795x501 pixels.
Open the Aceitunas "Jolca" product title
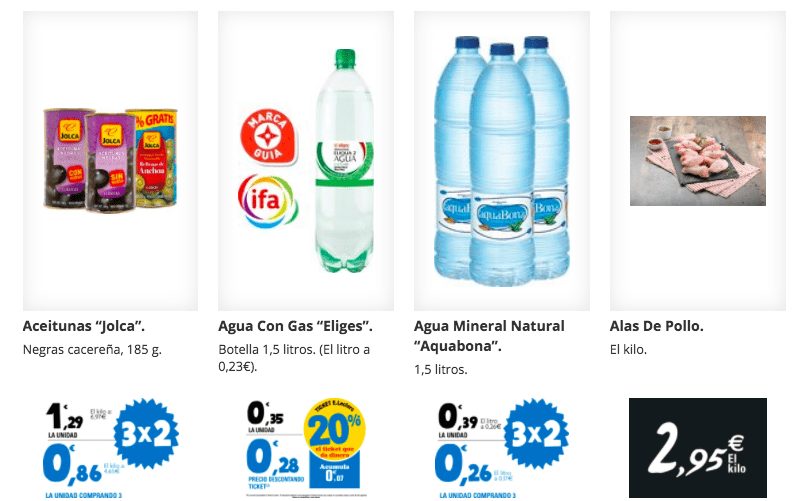pyautogui.click(x=84, y=326)
